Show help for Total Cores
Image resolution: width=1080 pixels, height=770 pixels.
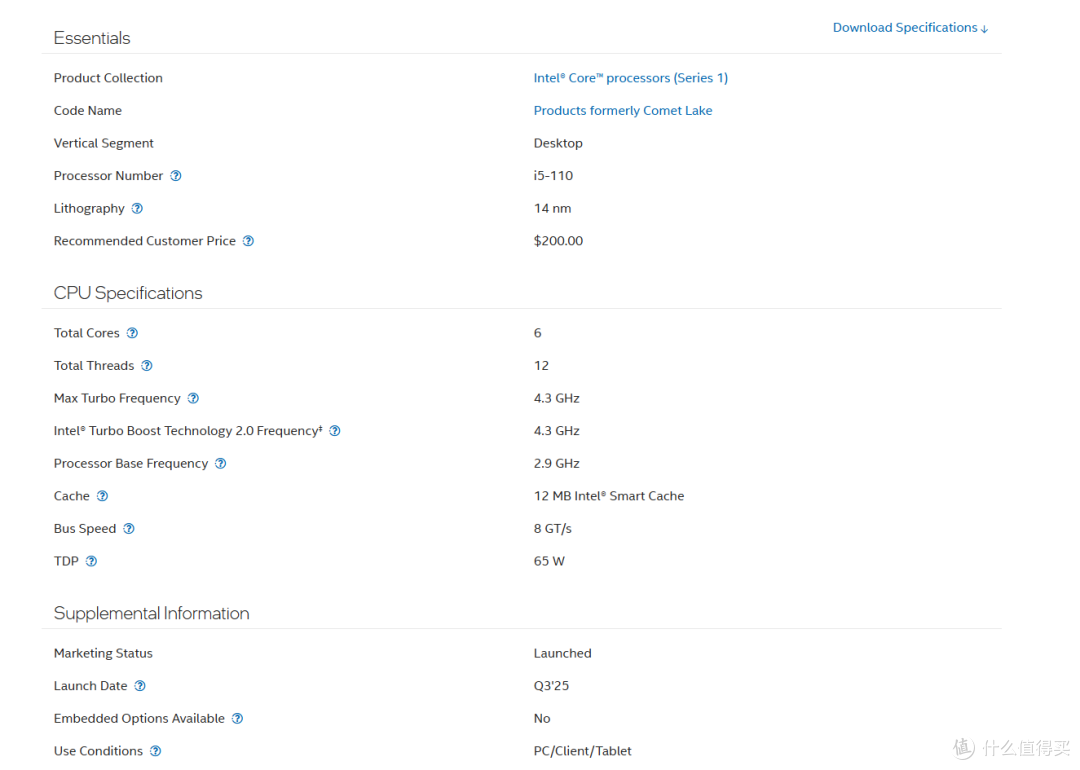pyautogui.click(x=132, y=333)
